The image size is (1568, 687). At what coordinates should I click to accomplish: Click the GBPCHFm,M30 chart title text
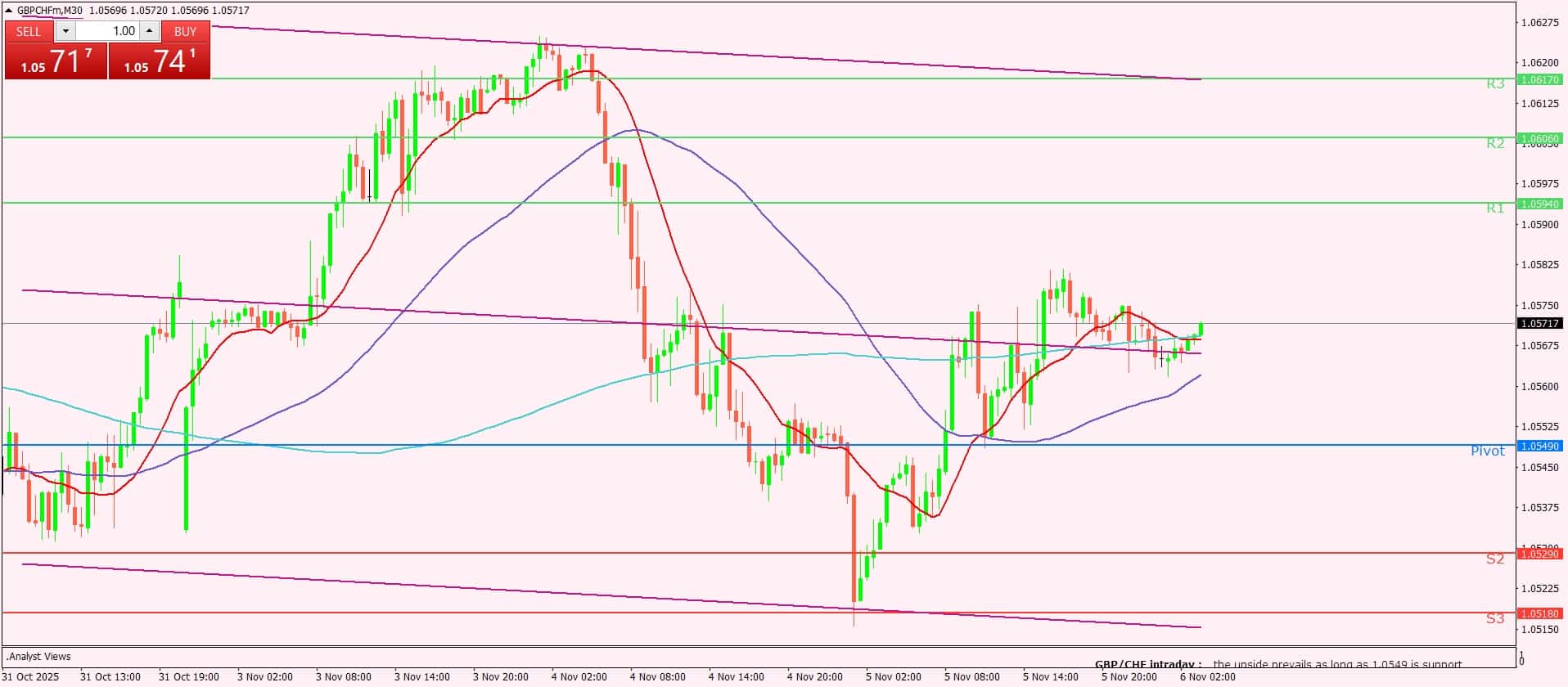point(50,11)
